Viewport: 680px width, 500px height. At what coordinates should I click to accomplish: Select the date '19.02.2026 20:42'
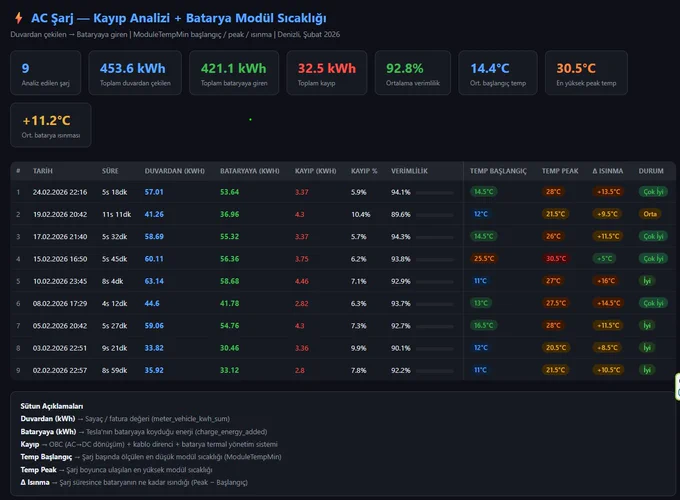pyautogui.click(x=60, y=214)
